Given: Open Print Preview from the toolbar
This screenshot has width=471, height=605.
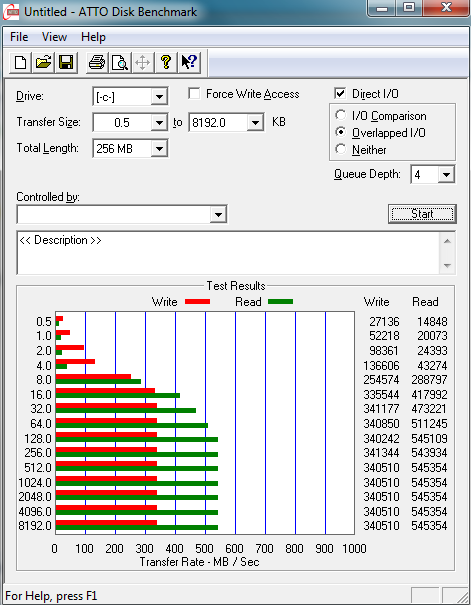Looking at the screenshot, I should point(120,62).
